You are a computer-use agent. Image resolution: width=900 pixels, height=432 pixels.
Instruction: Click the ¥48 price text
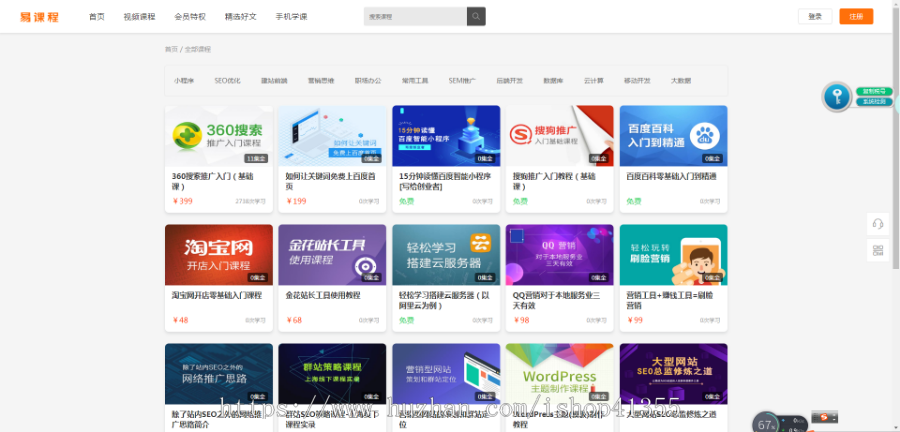(180, 320)
